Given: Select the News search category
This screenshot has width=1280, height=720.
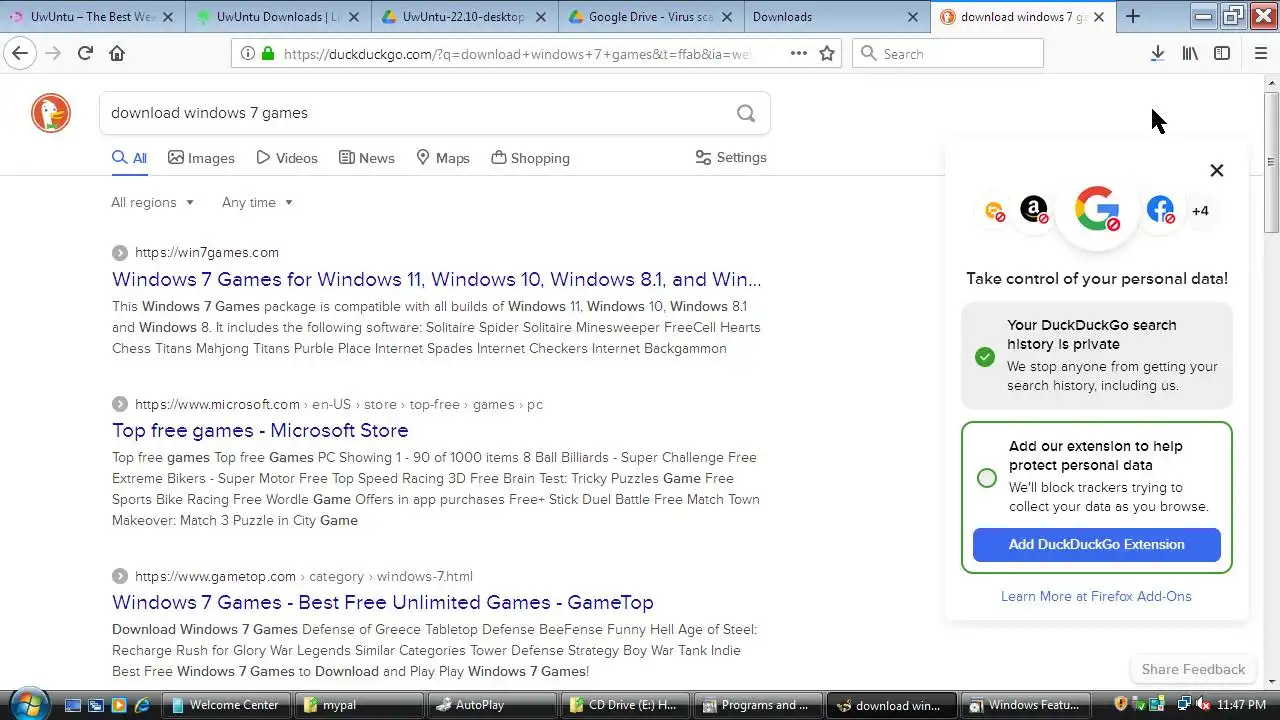Looking at the screenshot, I should point(367,158).
